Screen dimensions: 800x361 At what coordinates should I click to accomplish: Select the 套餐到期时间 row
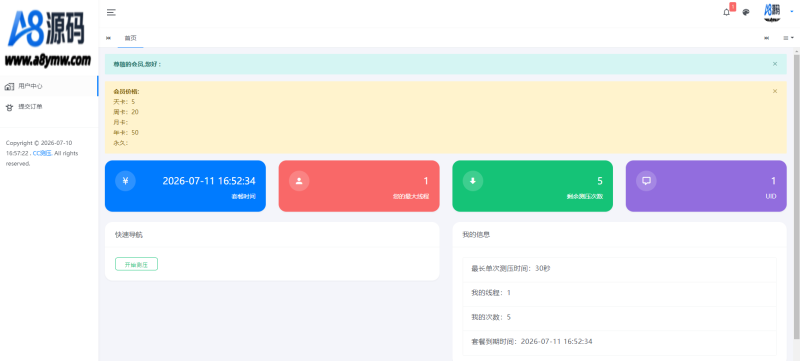point(619,342)
